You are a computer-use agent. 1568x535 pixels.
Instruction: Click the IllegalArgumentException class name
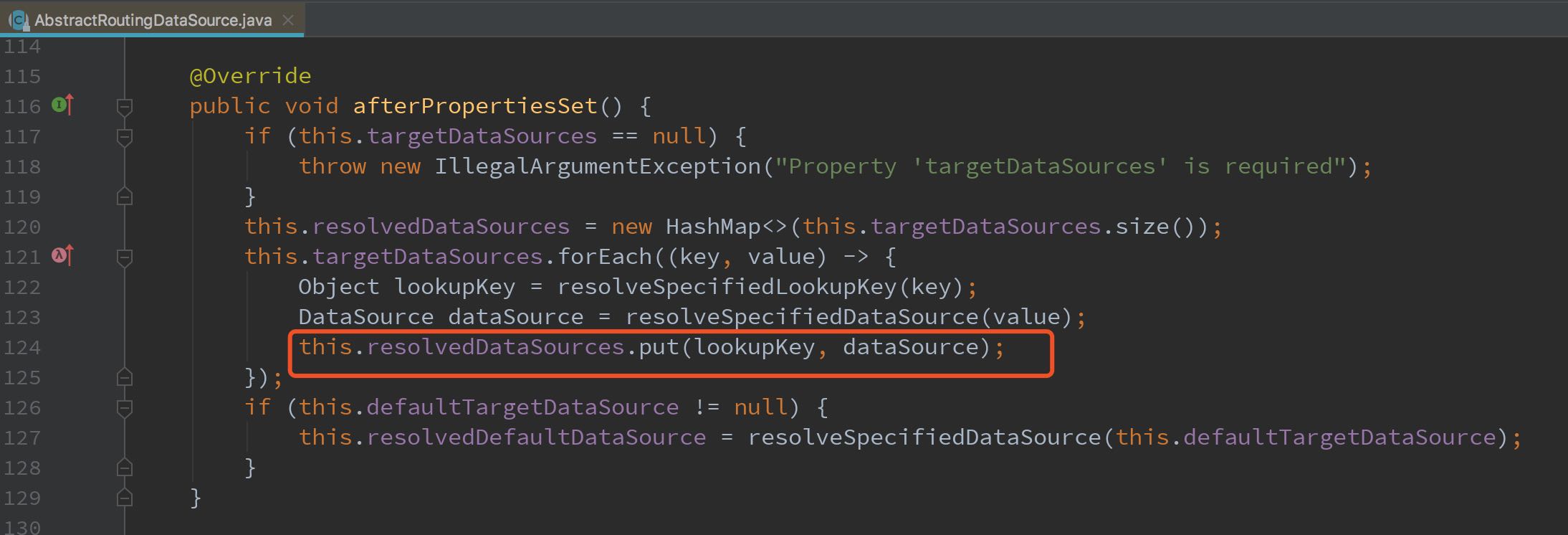coord(598,166)
